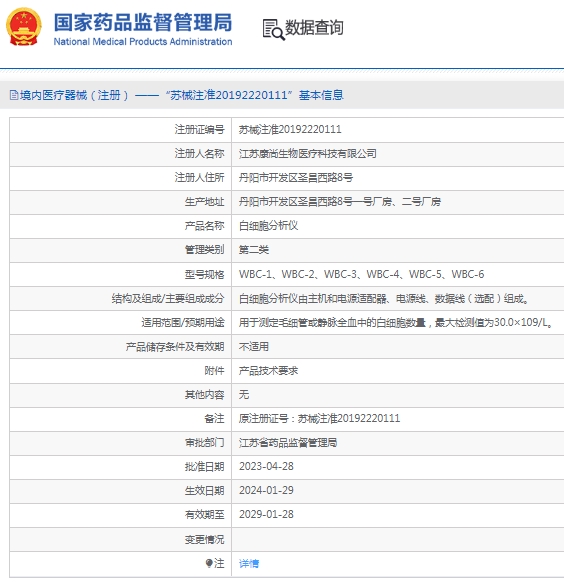
Task: Click the 审批部门 label
Action: [x=204, y=443]
